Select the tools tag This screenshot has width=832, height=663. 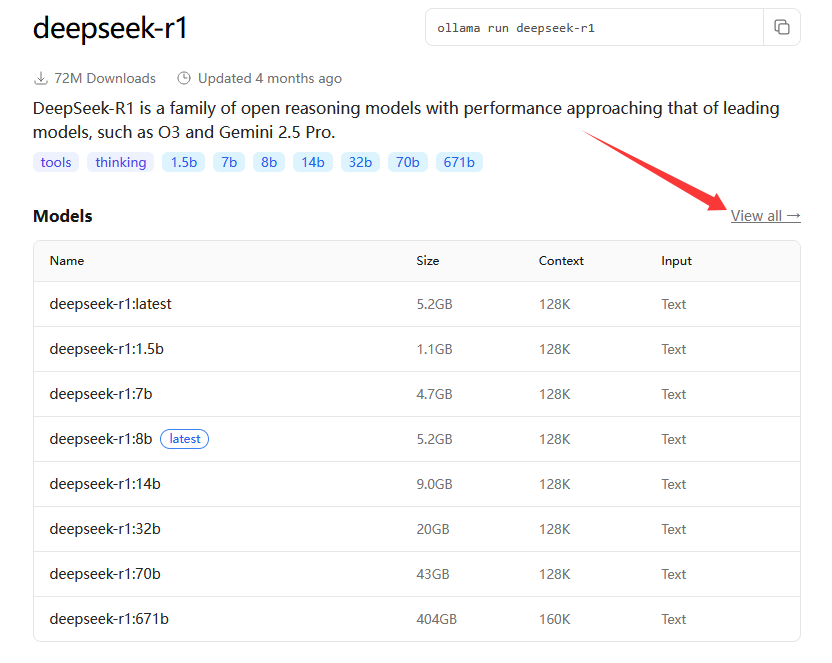click(56, 162)
